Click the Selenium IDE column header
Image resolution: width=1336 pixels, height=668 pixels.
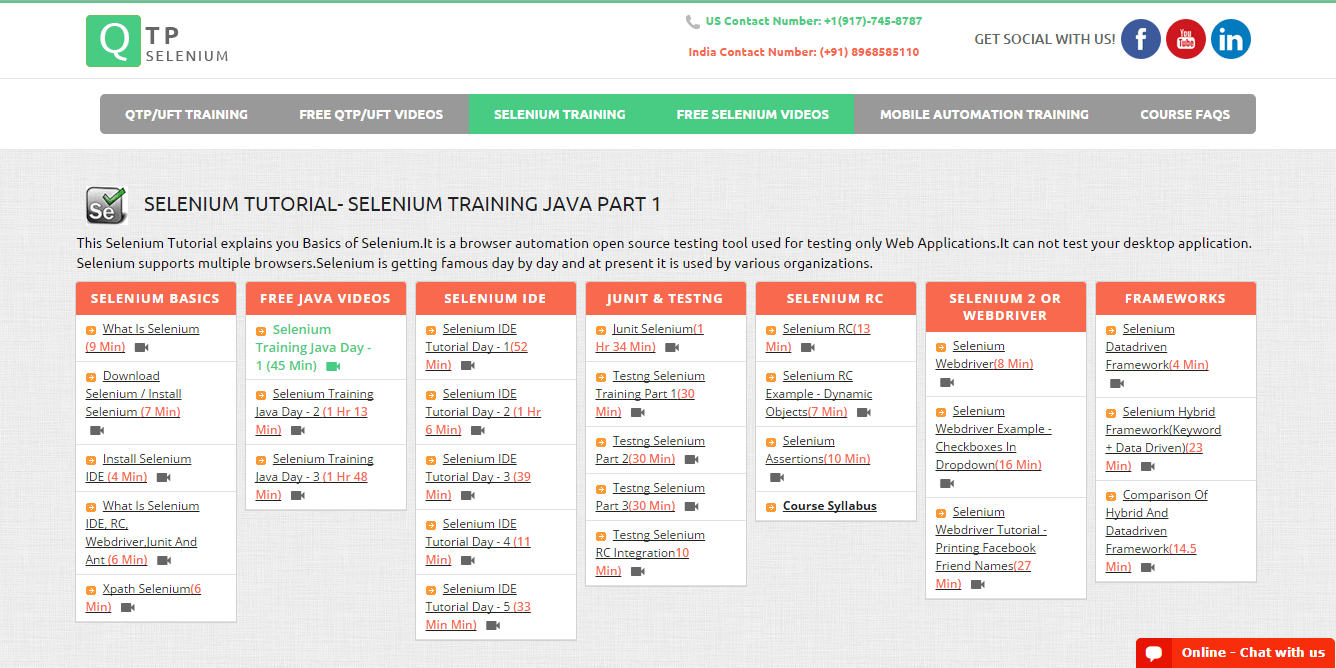pos(495,298)
